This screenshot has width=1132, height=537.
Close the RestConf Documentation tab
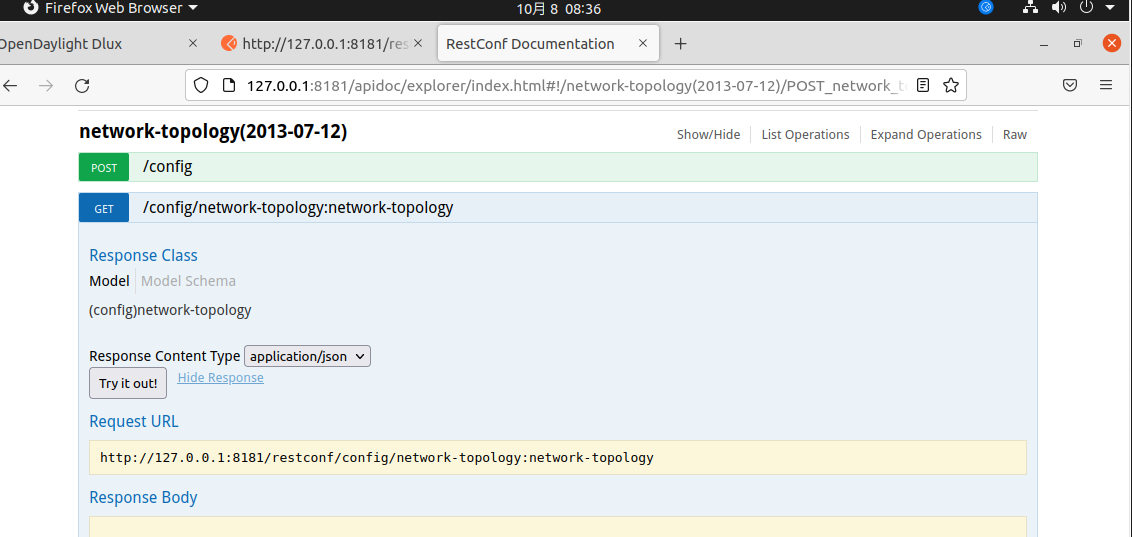[x=643, y=44]
